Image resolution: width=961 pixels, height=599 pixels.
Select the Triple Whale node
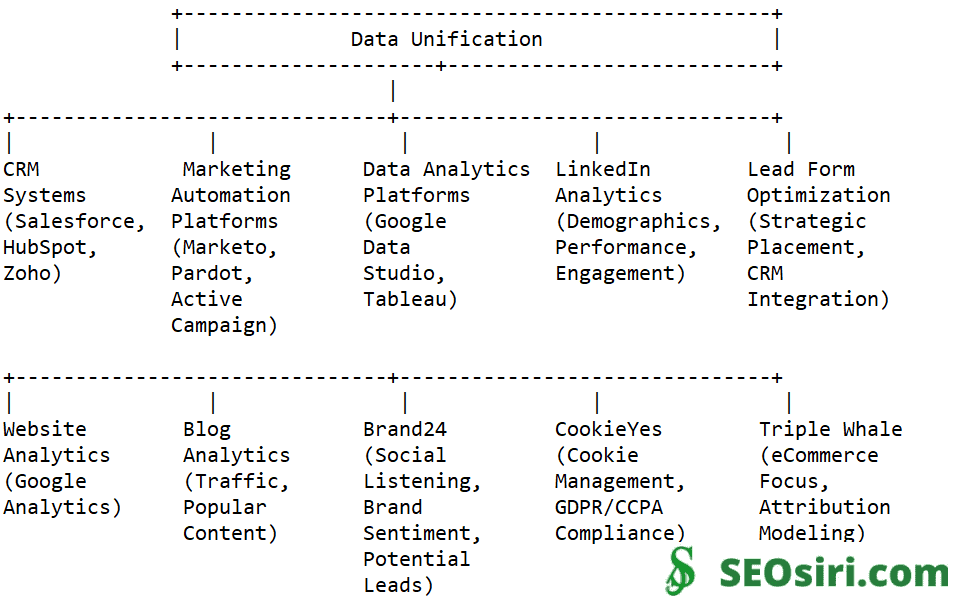coord(830,429)
